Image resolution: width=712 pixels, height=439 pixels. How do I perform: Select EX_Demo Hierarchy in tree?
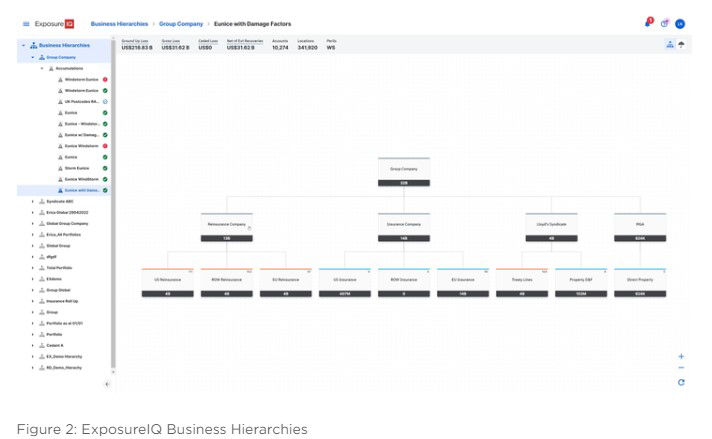(x=64, y=356)
